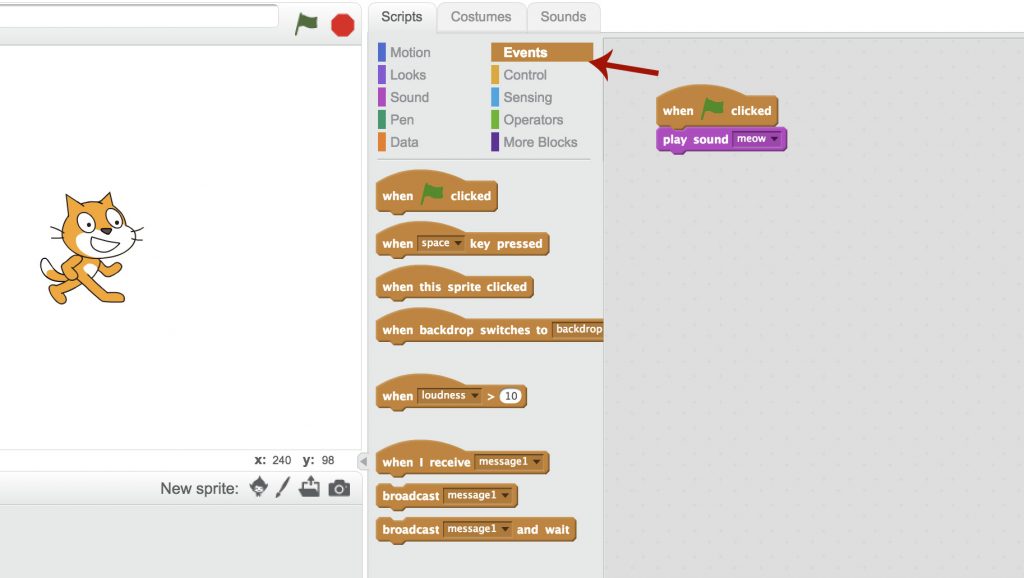Click the green flag to start the project
Image resolution: width=1024 pixels, height=578 pixels.
pyautogui.click(x=306, y=24)
